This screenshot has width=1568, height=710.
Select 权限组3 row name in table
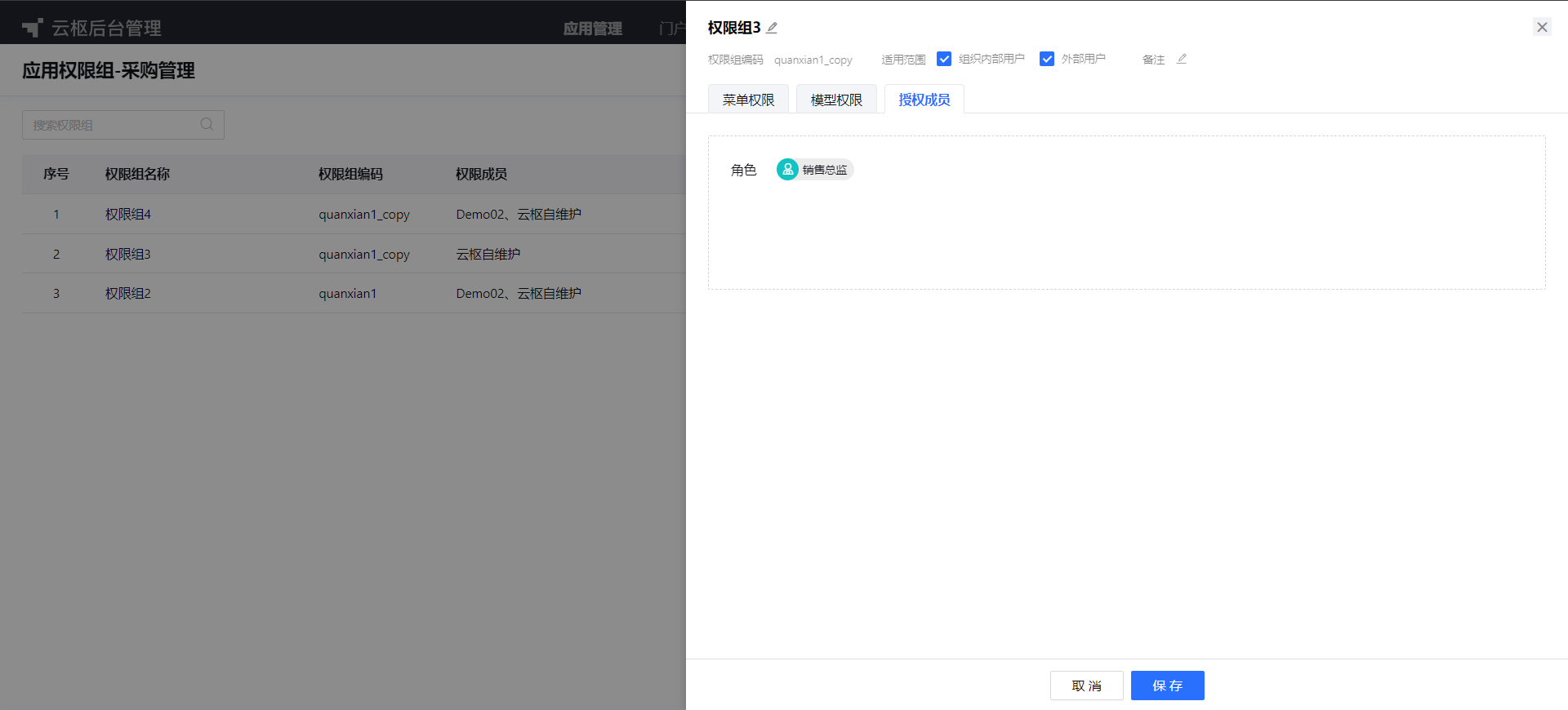coord(128,255)
